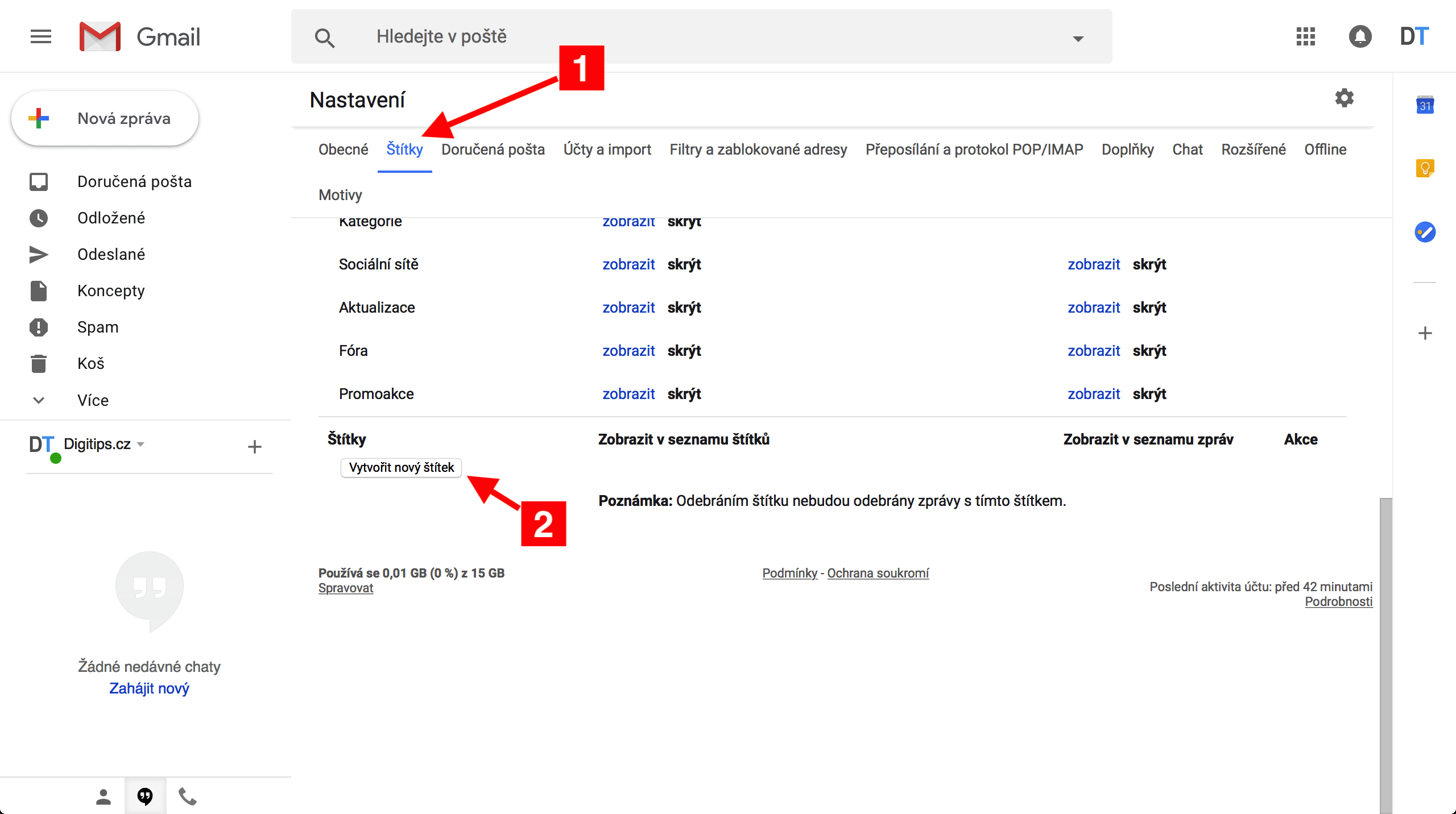Image resolution: width=1456 pixels, height=814 pixels.
Task: Click Vytvořit nový štítek button
Action: [401, 467]
